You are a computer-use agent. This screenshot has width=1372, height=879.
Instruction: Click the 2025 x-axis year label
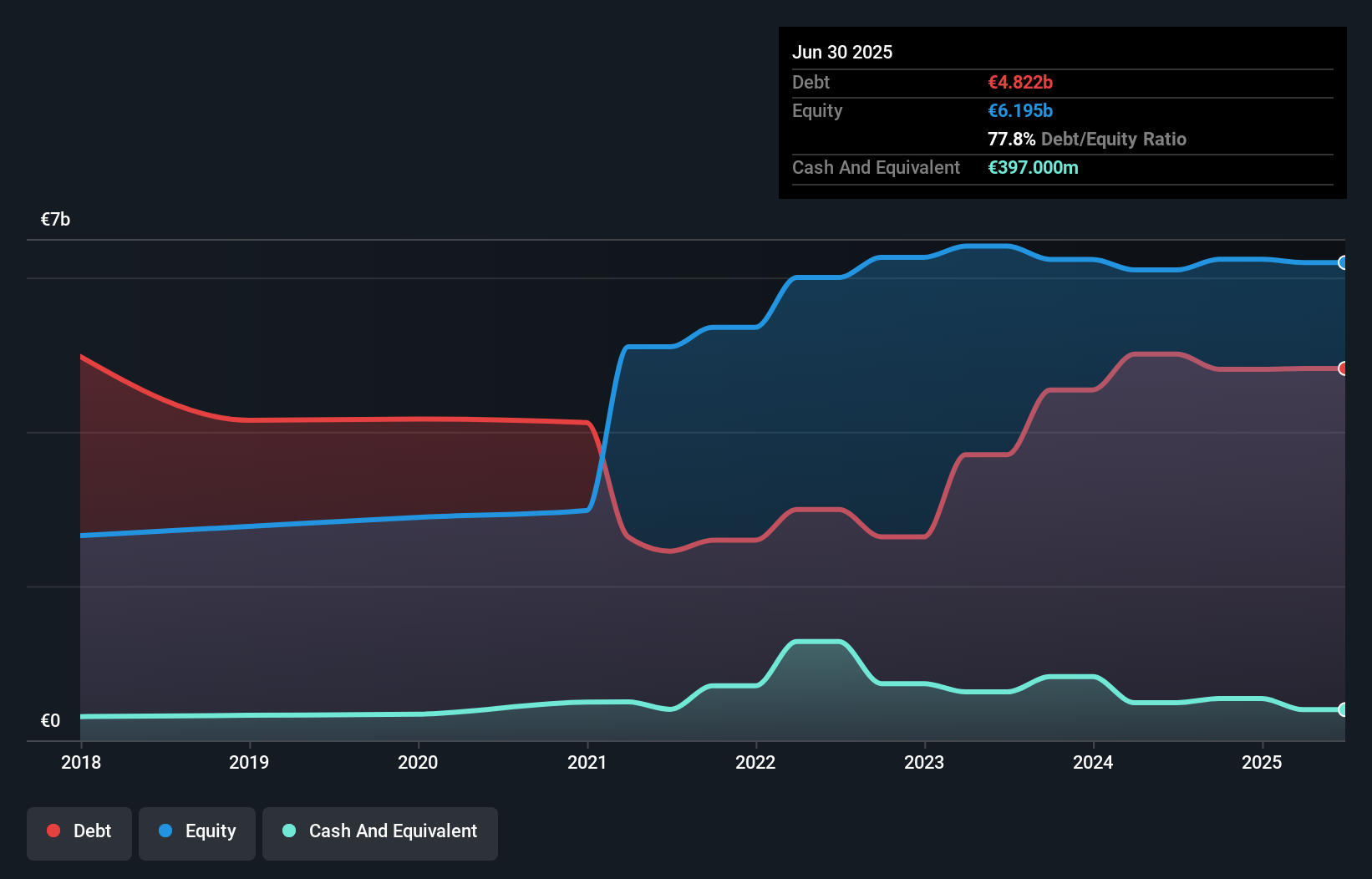click(x=1262, y=762)
